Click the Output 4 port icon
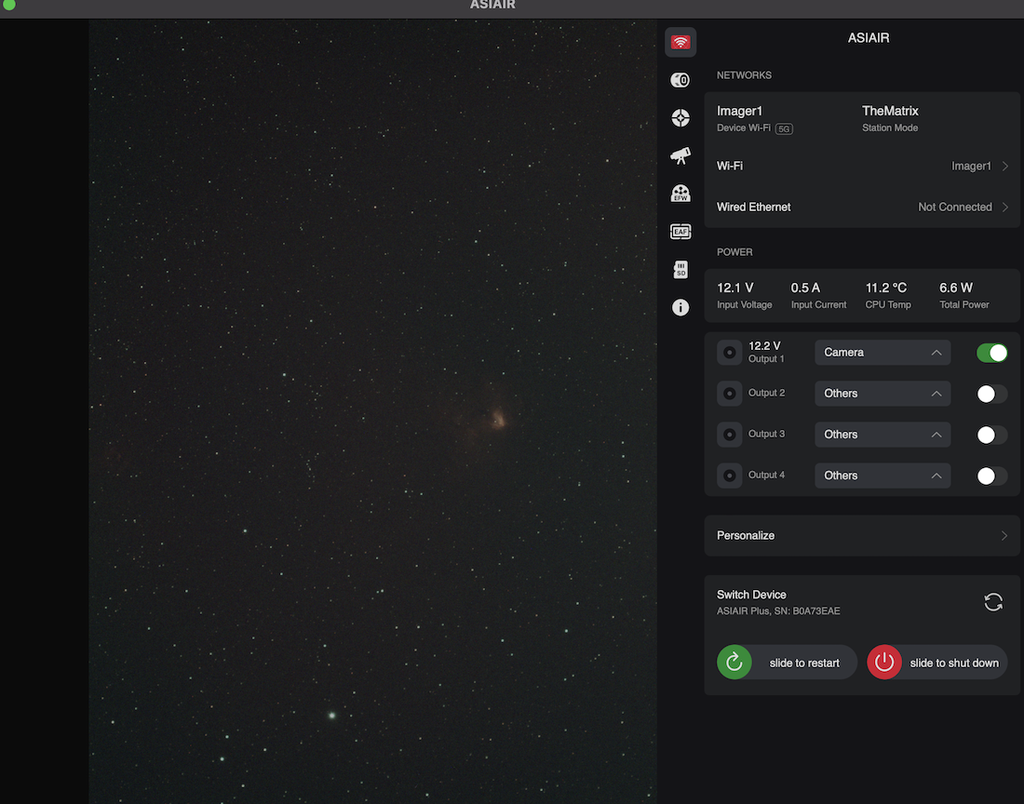1024x804 pixels. pyautogui.click(x=729, y=475)
